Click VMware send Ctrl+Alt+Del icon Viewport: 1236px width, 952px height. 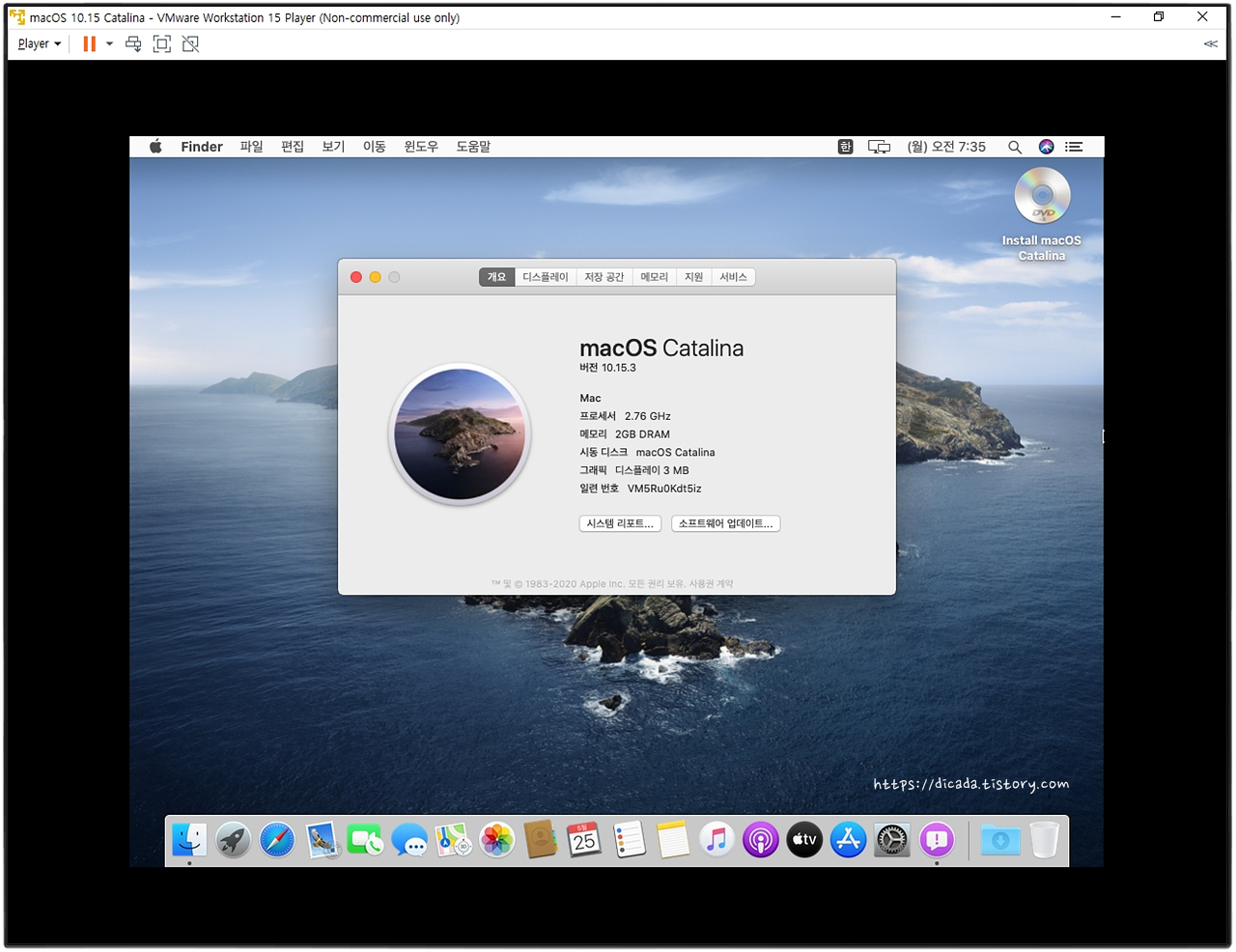[x=133, y=43]
